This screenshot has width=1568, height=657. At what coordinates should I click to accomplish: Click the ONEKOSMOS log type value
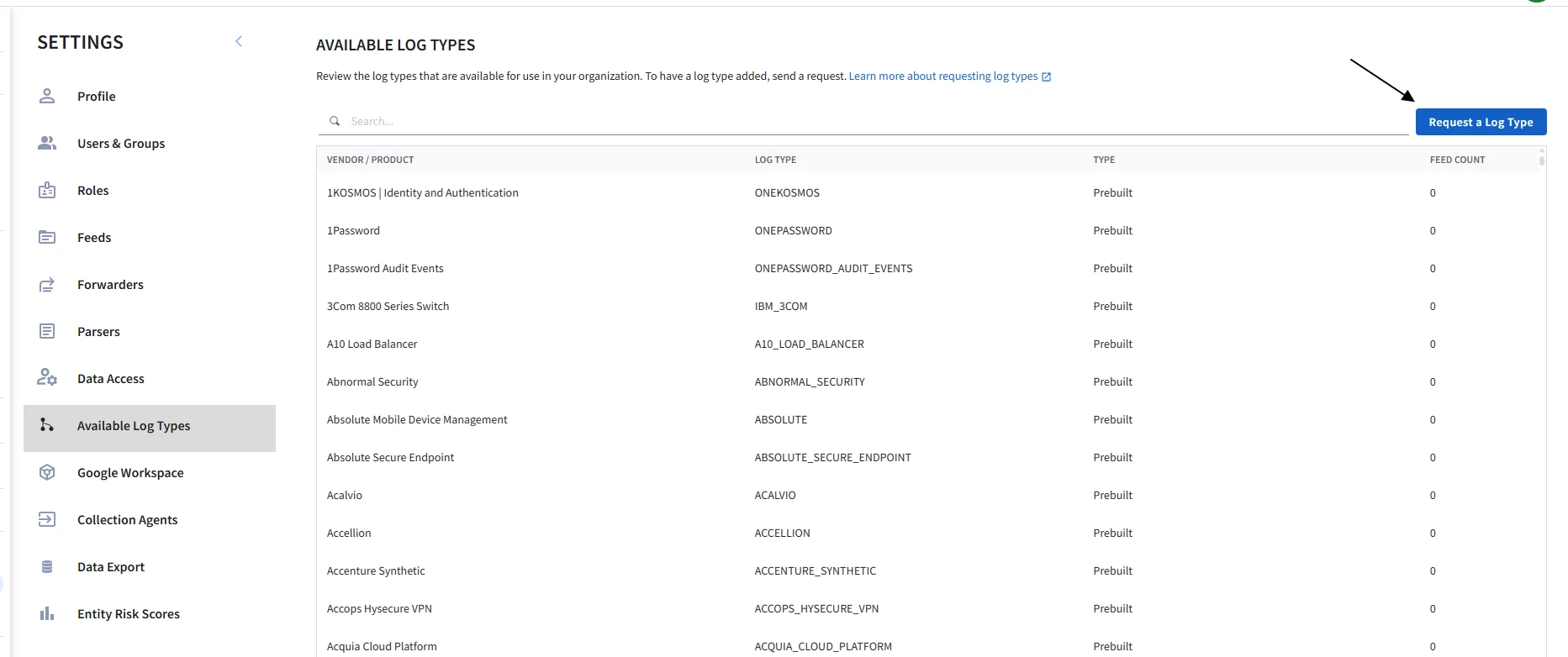point(787,192)
